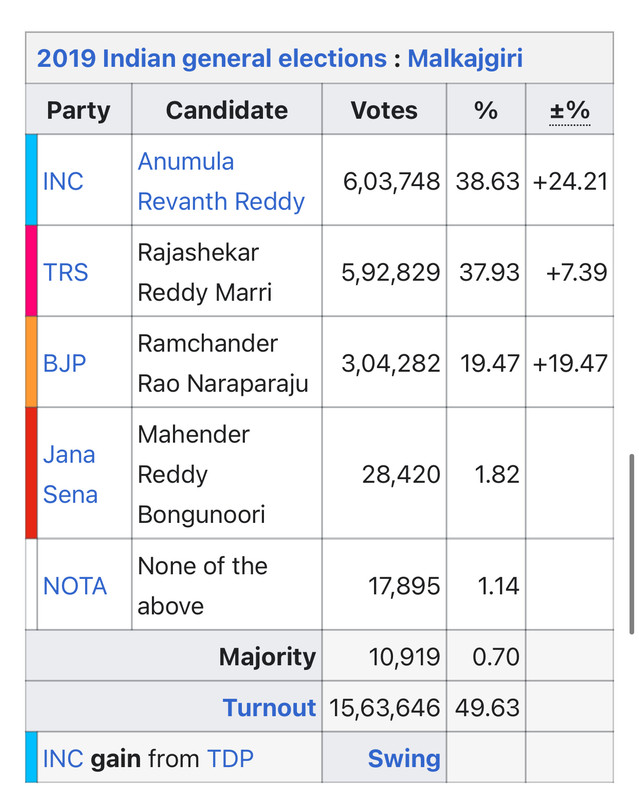Viewport: 639px width, 800px height.
Task: Open the Swing link
Action: pyautogui.click(x=404, y=758)
